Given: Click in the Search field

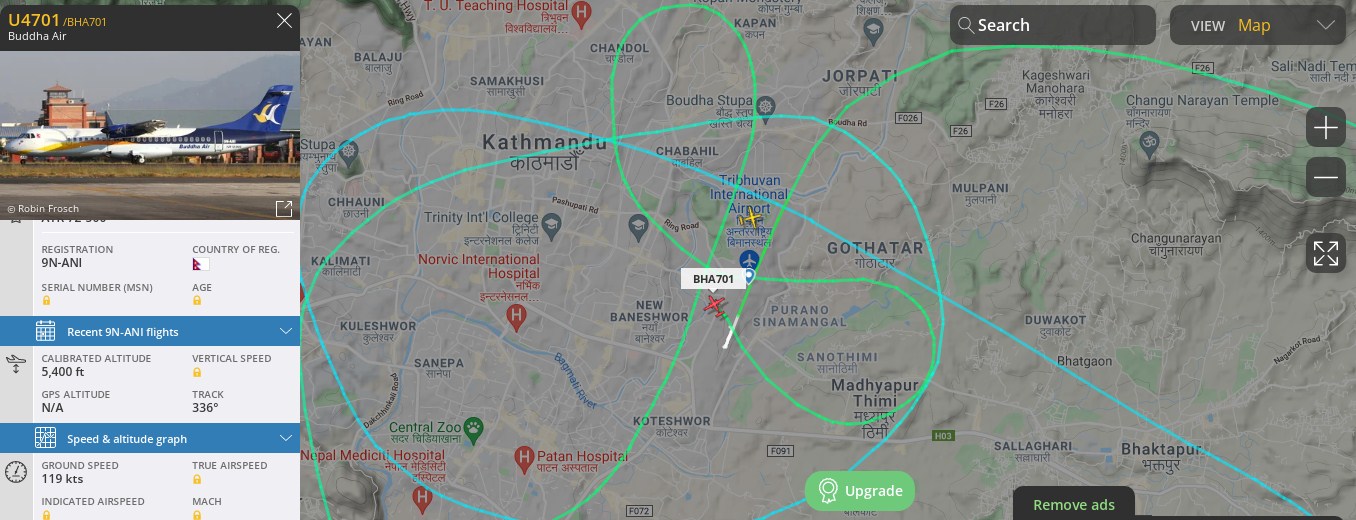Looking at the screenshot, I should pos(1053,25).
